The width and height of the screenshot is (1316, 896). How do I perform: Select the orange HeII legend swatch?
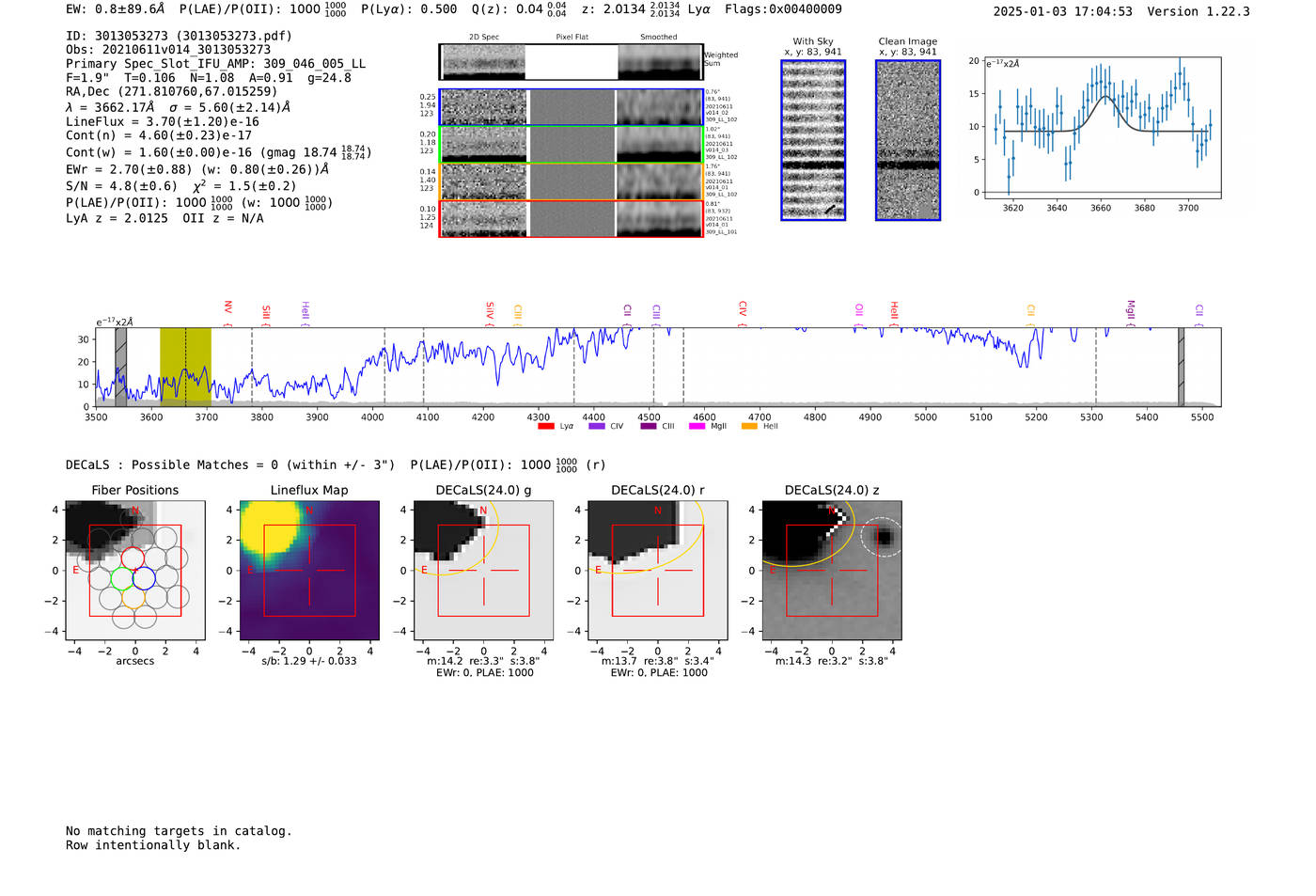(749, 427)
